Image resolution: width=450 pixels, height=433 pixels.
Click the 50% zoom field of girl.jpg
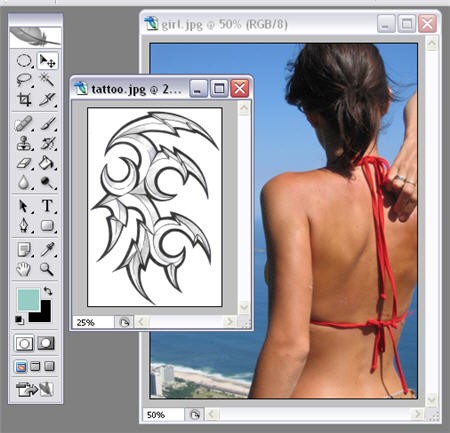click(164, 415)
